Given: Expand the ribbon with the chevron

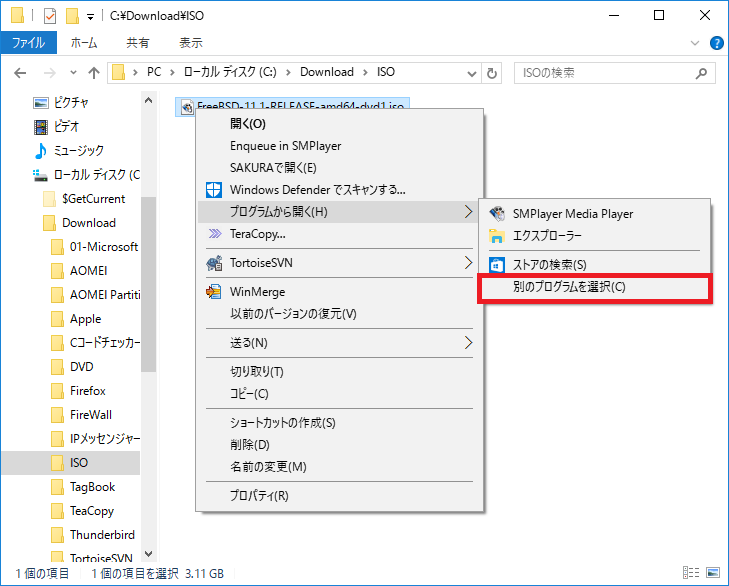Looking at the screenshot, I should [695, 43].
